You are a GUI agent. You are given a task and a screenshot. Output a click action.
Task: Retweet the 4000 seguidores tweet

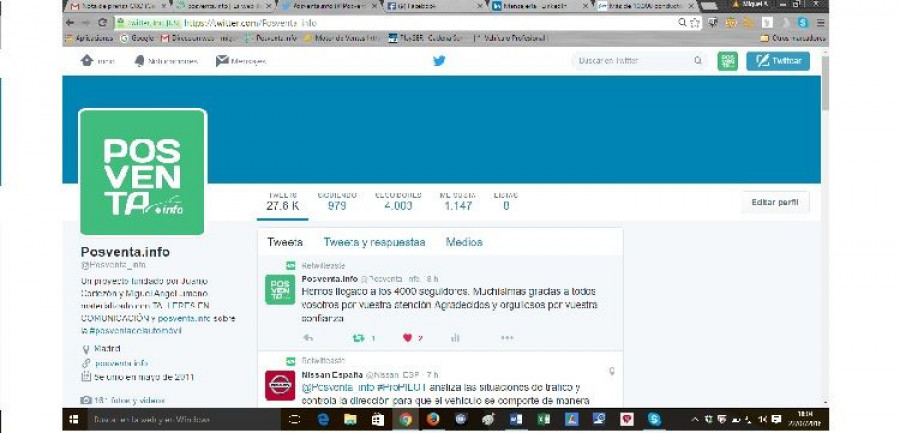click(358, 338)
